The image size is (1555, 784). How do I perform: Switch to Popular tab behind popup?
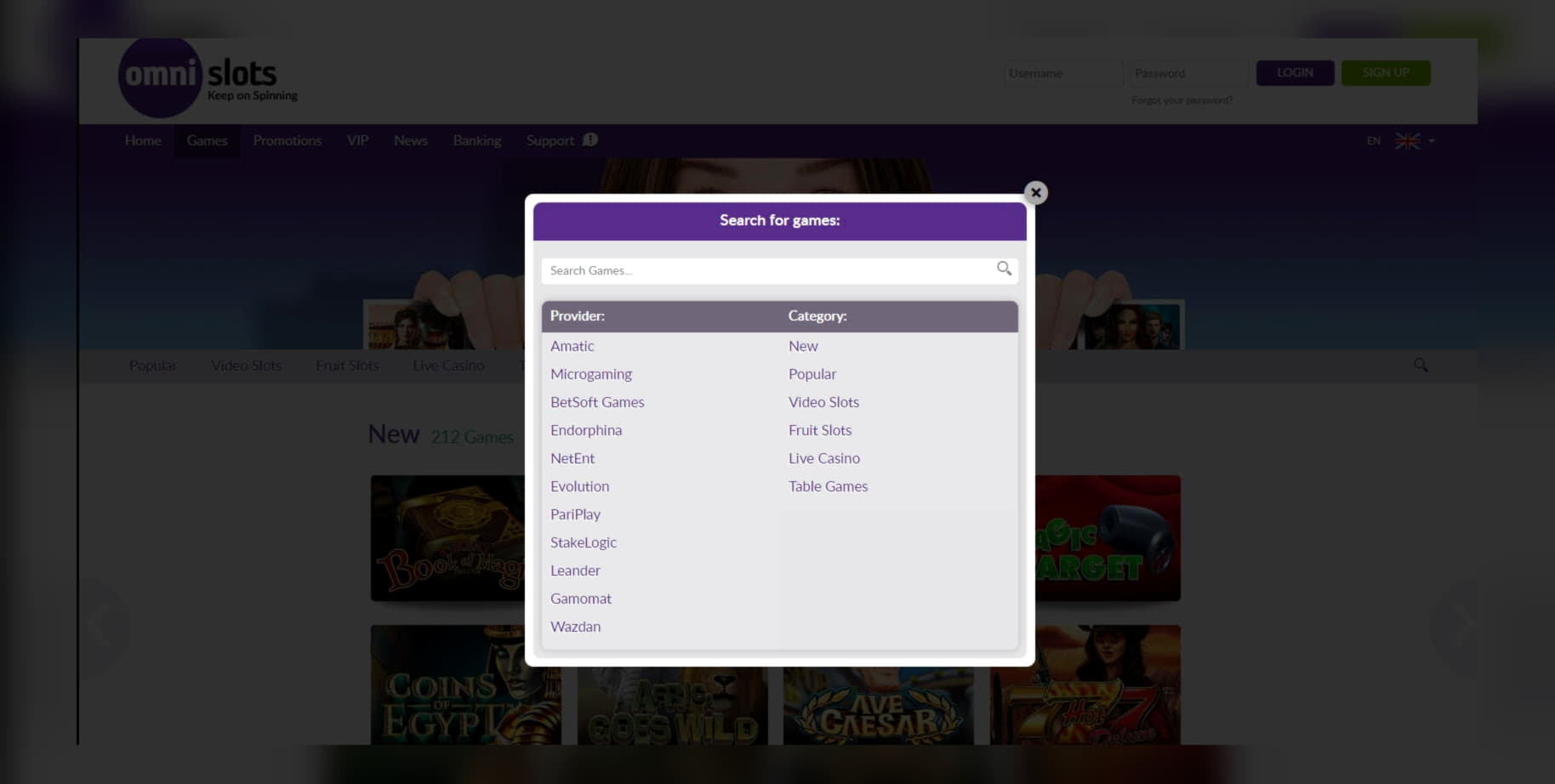pyautogui.click(x=153, y=366)
